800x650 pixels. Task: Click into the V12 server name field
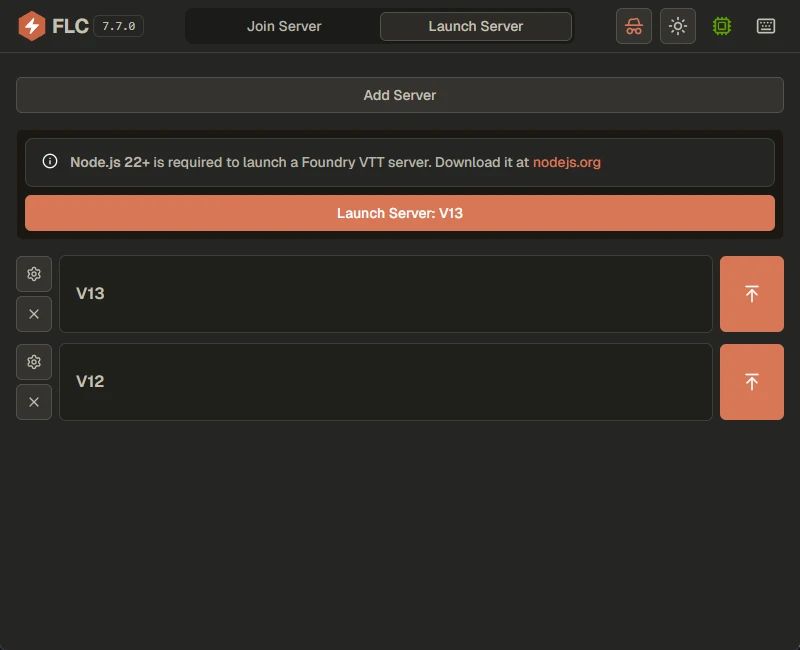pyautogui.click(x=385, y=381)
